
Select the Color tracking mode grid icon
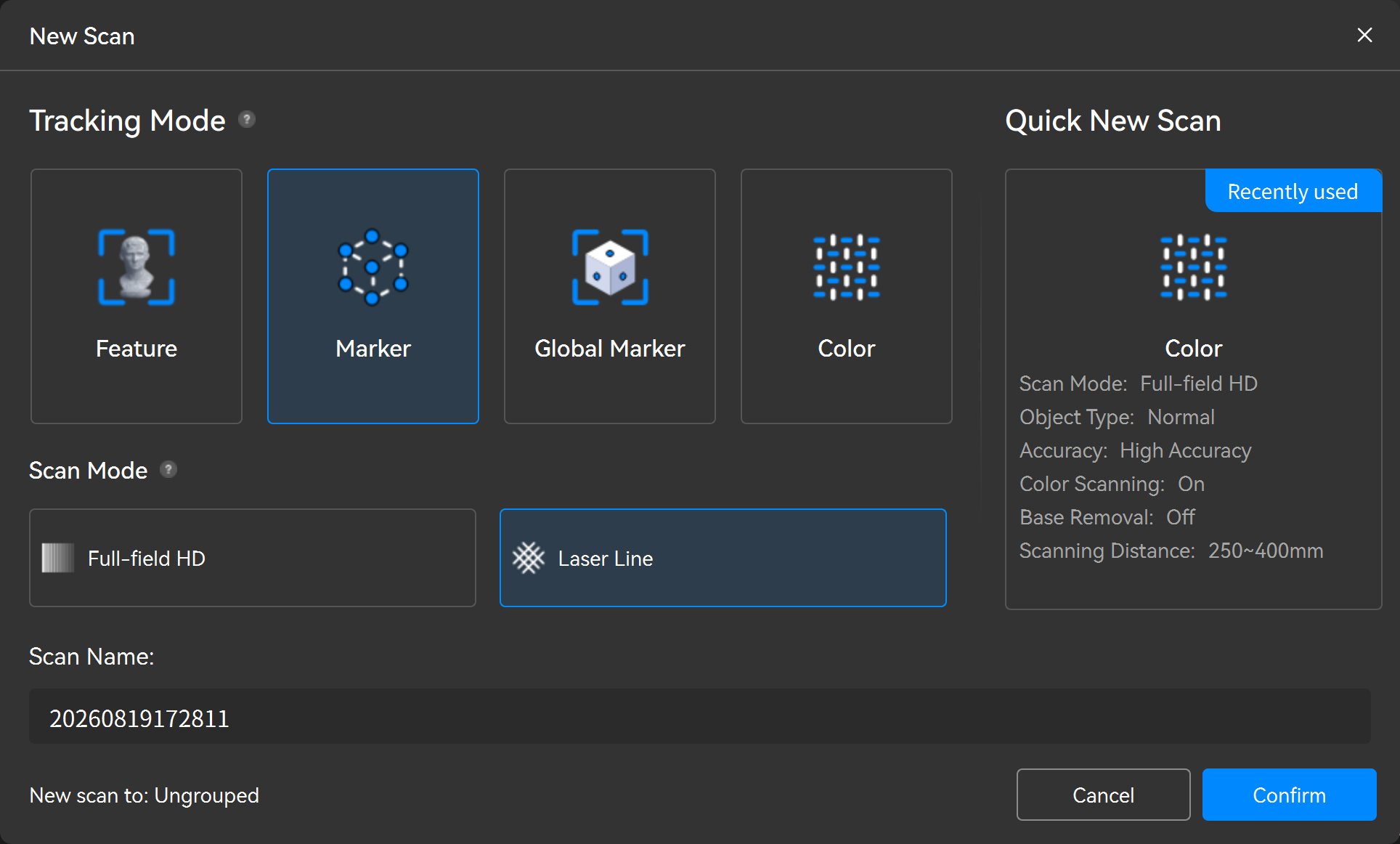coord(847,267)
